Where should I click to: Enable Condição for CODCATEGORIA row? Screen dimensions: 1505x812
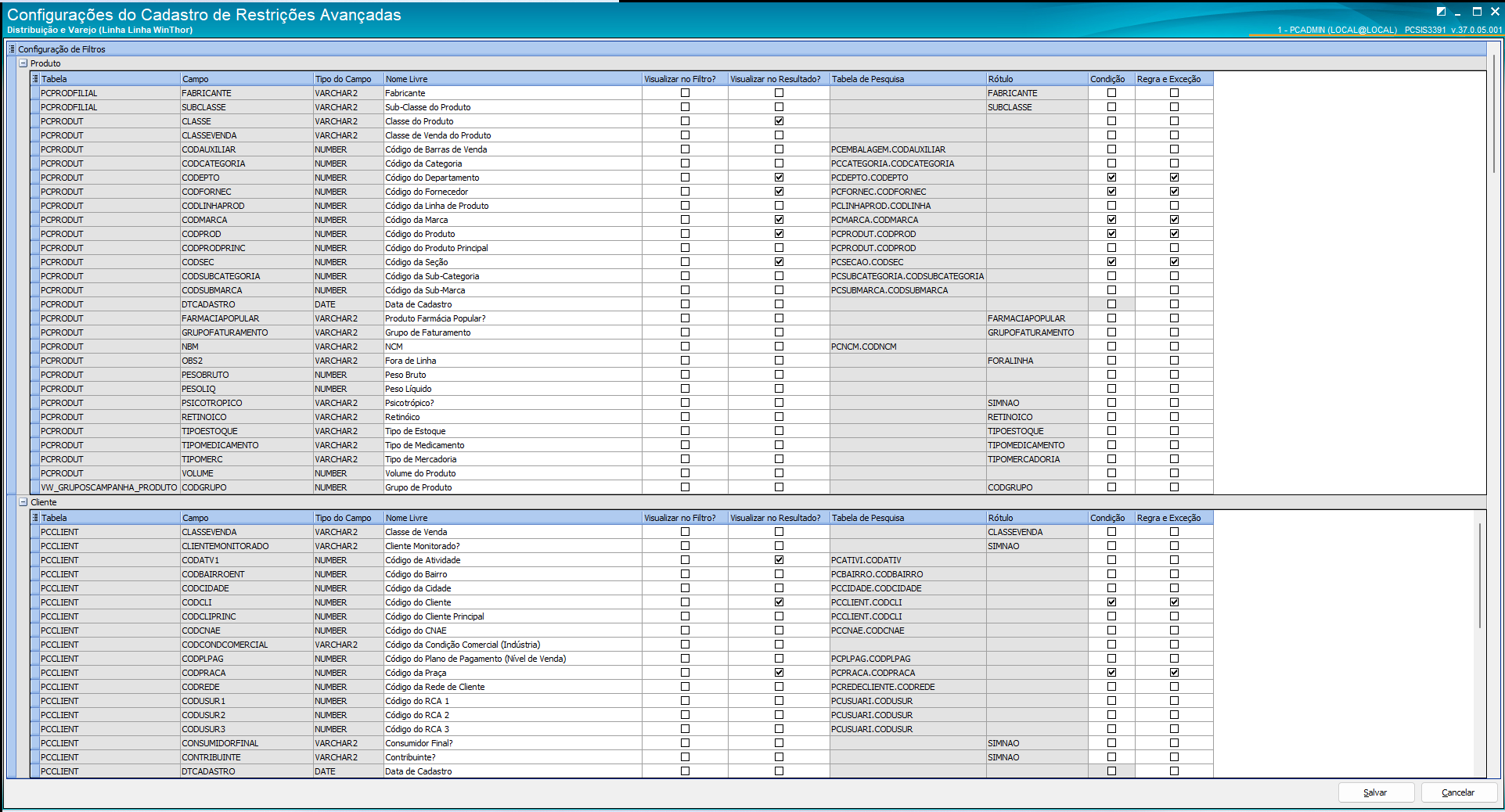point(1111,163)
